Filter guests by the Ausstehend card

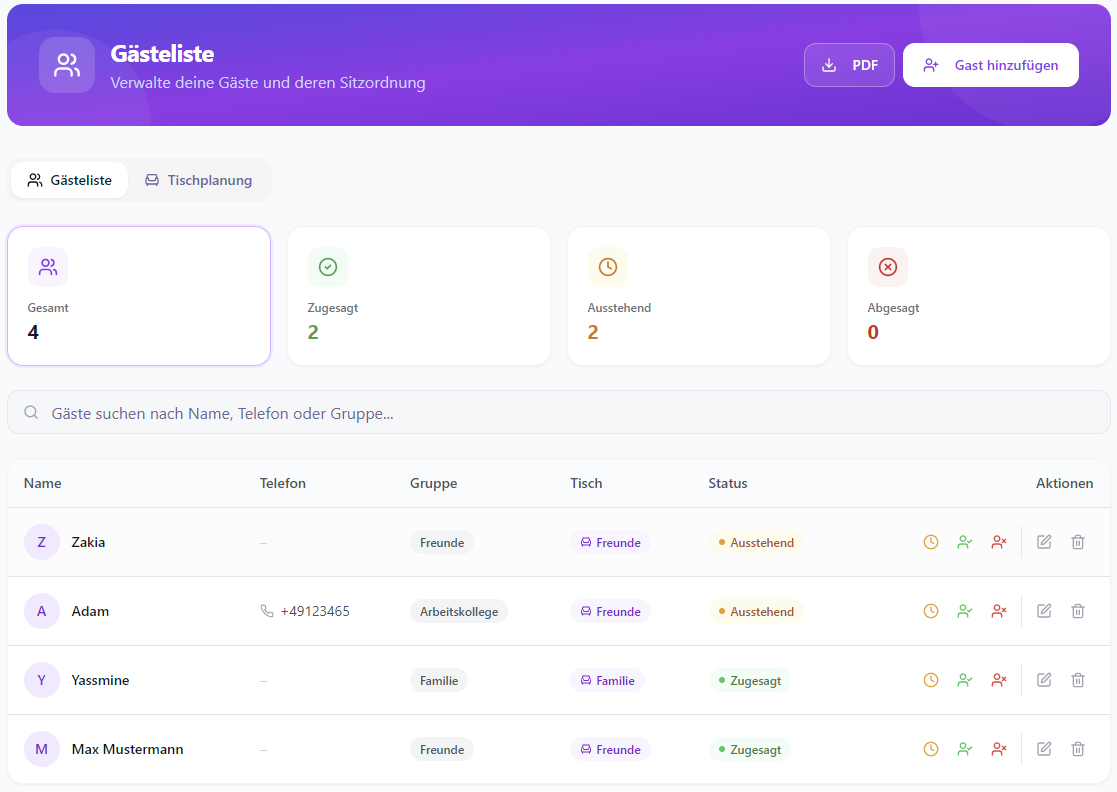coord(699,296)
